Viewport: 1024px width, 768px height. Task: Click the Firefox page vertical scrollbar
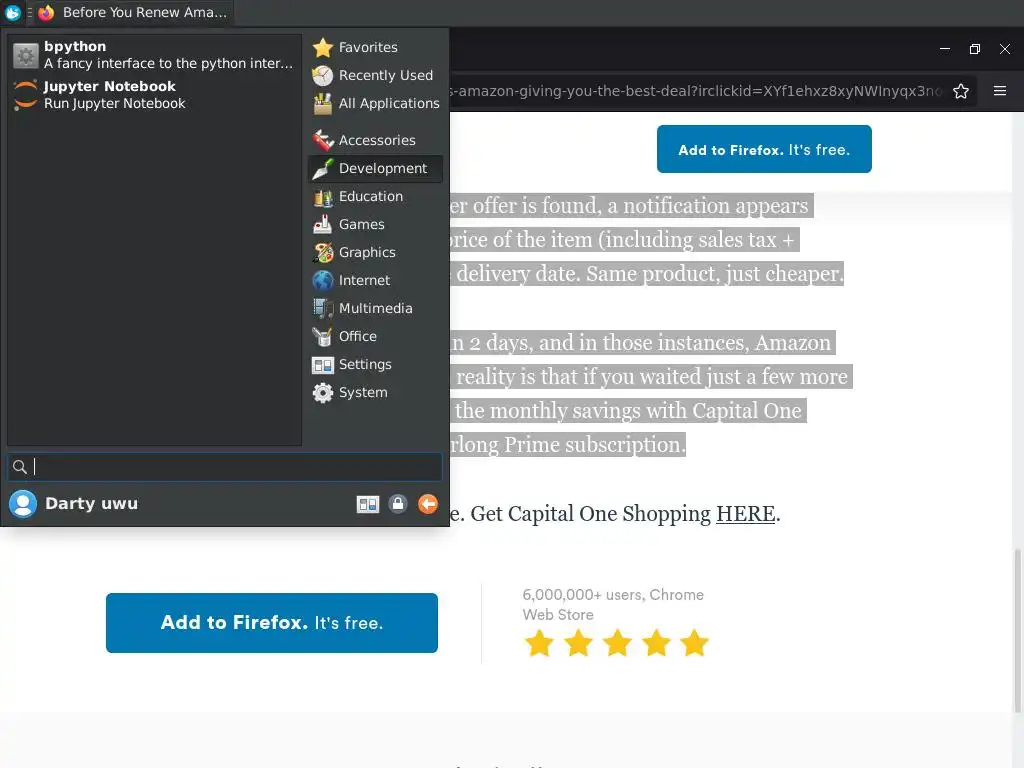click(x=1017, y=631)
